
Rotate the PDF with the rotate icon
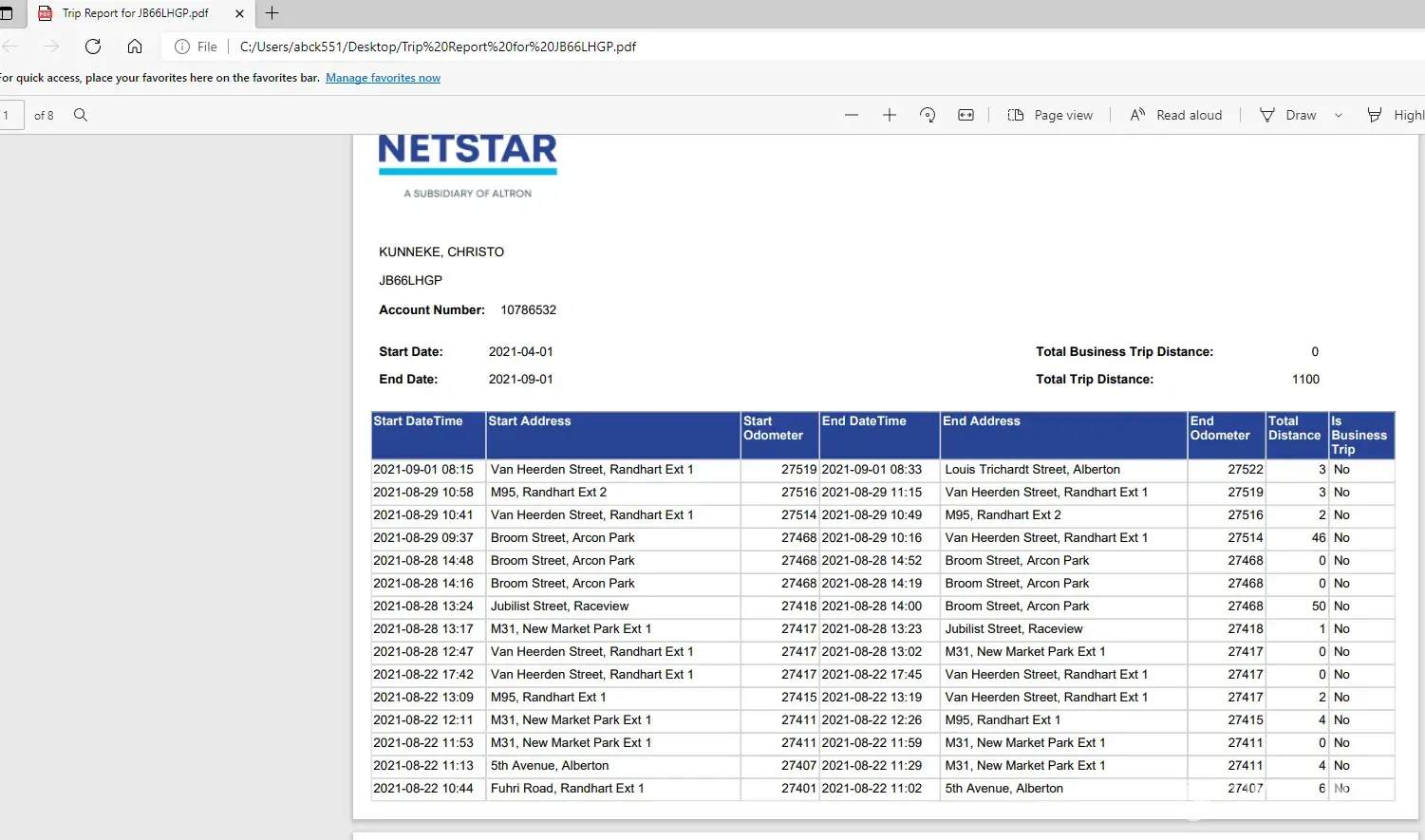[928, 115]
